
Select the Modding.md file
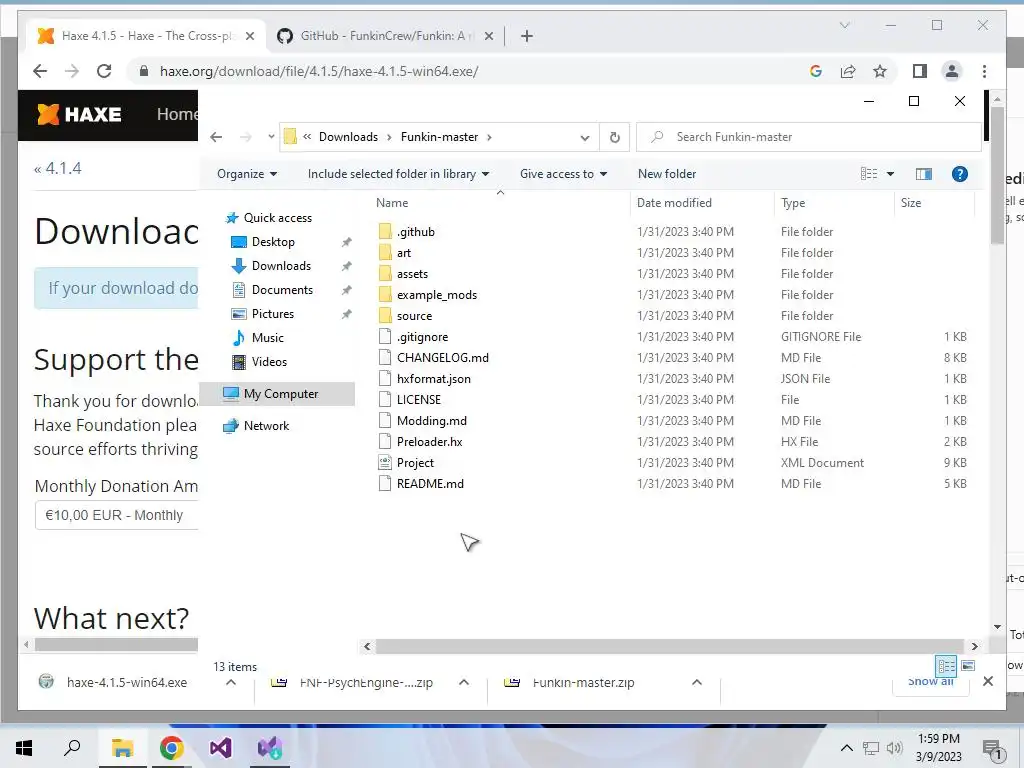click(x=431, y=421)
